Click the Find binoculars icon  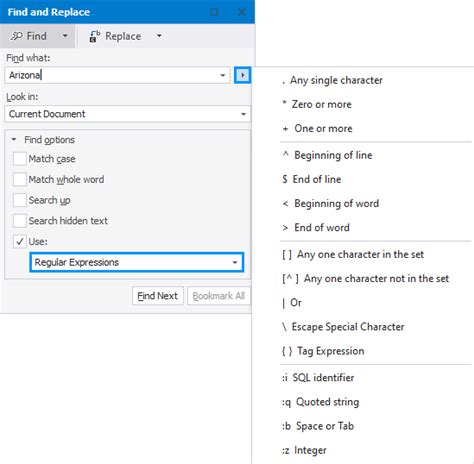click(16, 36)
